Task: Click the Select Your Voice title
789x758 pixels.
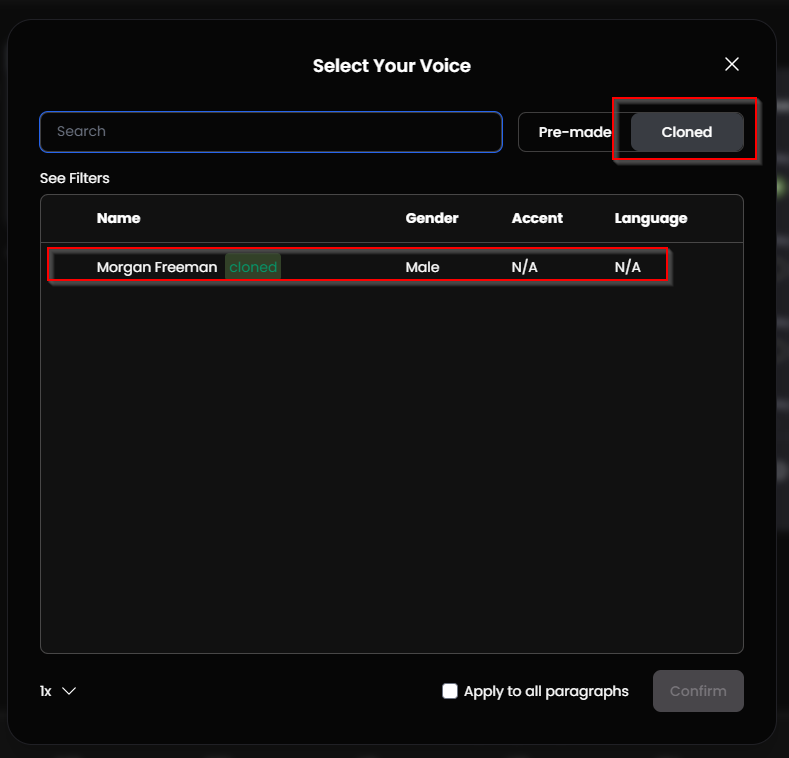Action: tap(391, 66)
